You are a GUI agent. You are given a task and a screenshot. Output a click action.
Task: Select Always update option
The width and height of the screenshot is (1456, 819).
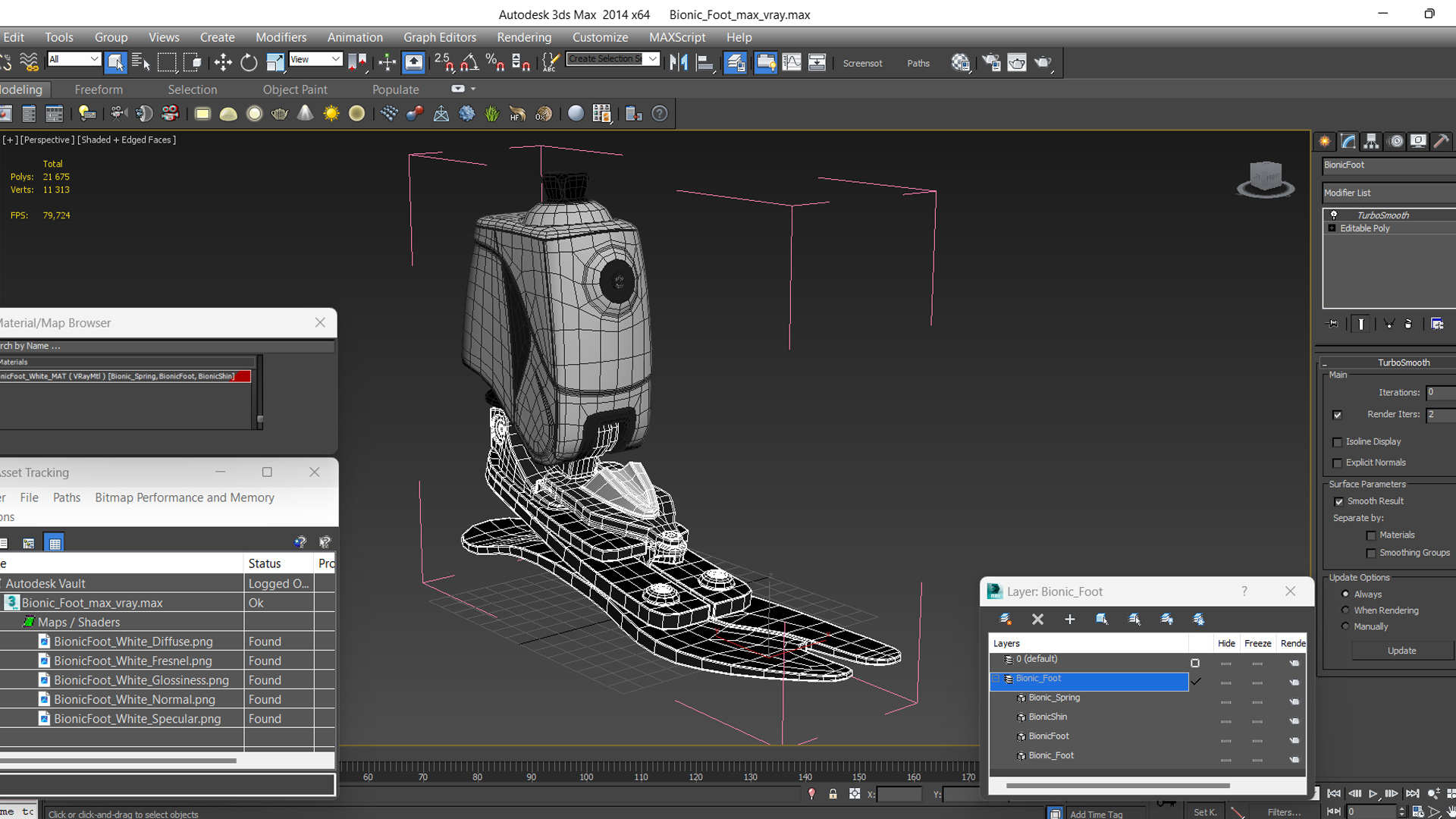[1346, 594]
